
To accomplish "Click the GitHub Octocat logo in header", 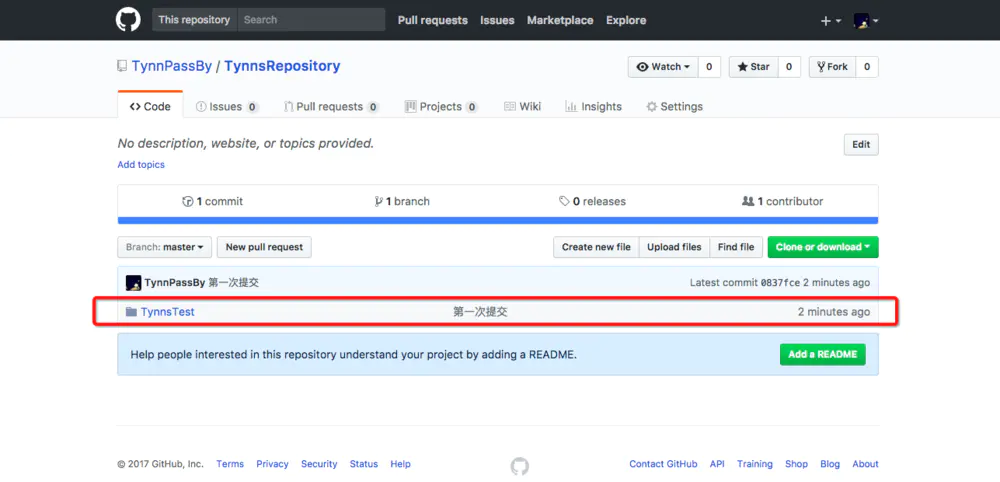I will point(128,20).
